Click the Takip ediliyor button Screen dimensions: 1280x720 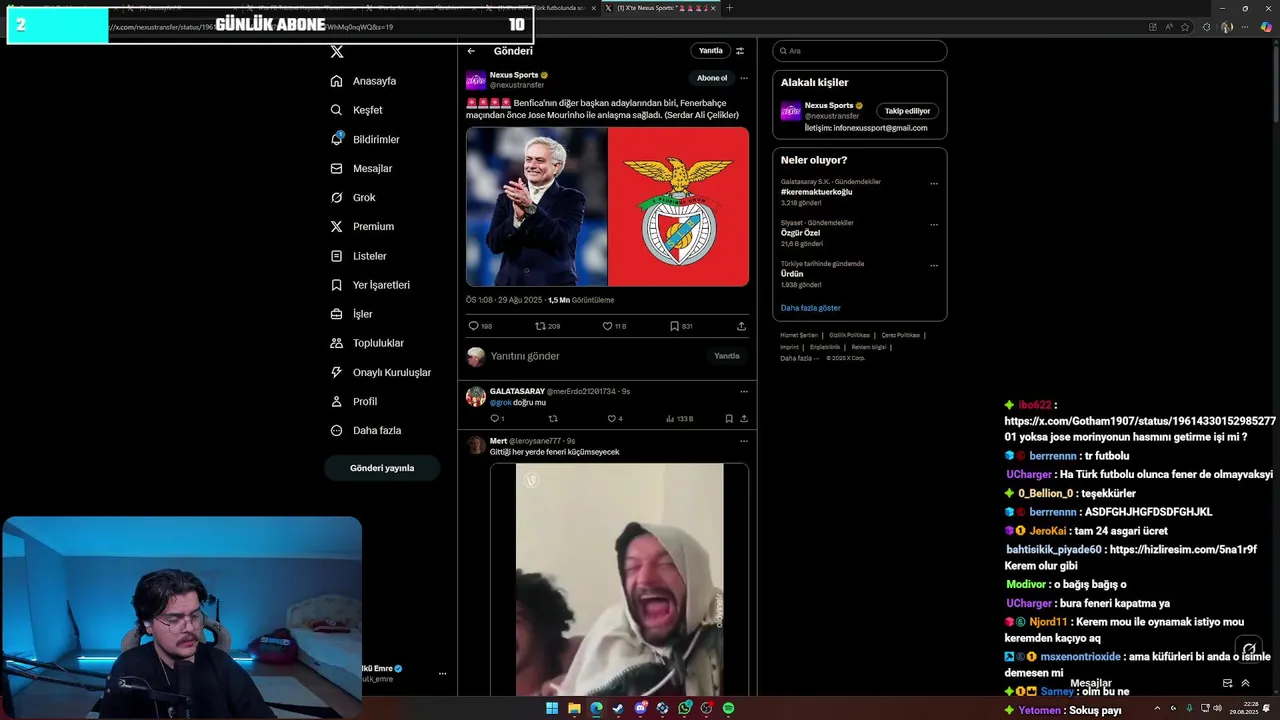tap(907, 111)
